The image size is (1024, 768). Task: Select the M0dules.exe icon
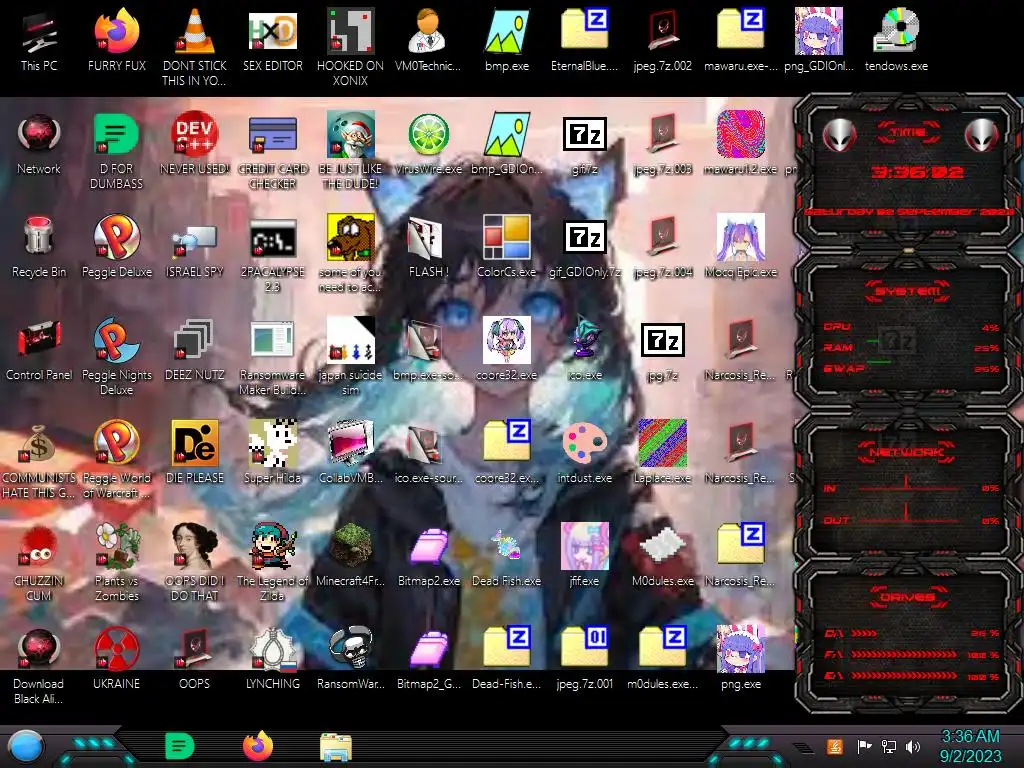pyautogui.click(x=662, y=556)
